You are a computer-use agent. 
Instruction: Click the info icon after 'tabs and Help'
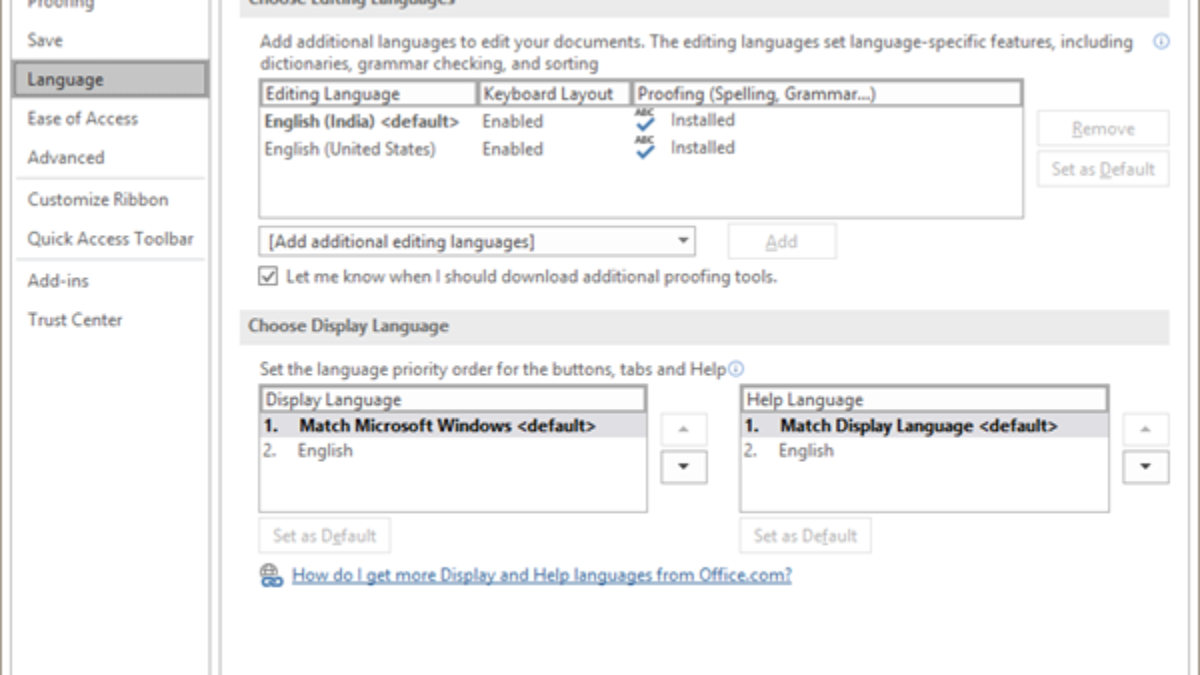tap(737, 369)
